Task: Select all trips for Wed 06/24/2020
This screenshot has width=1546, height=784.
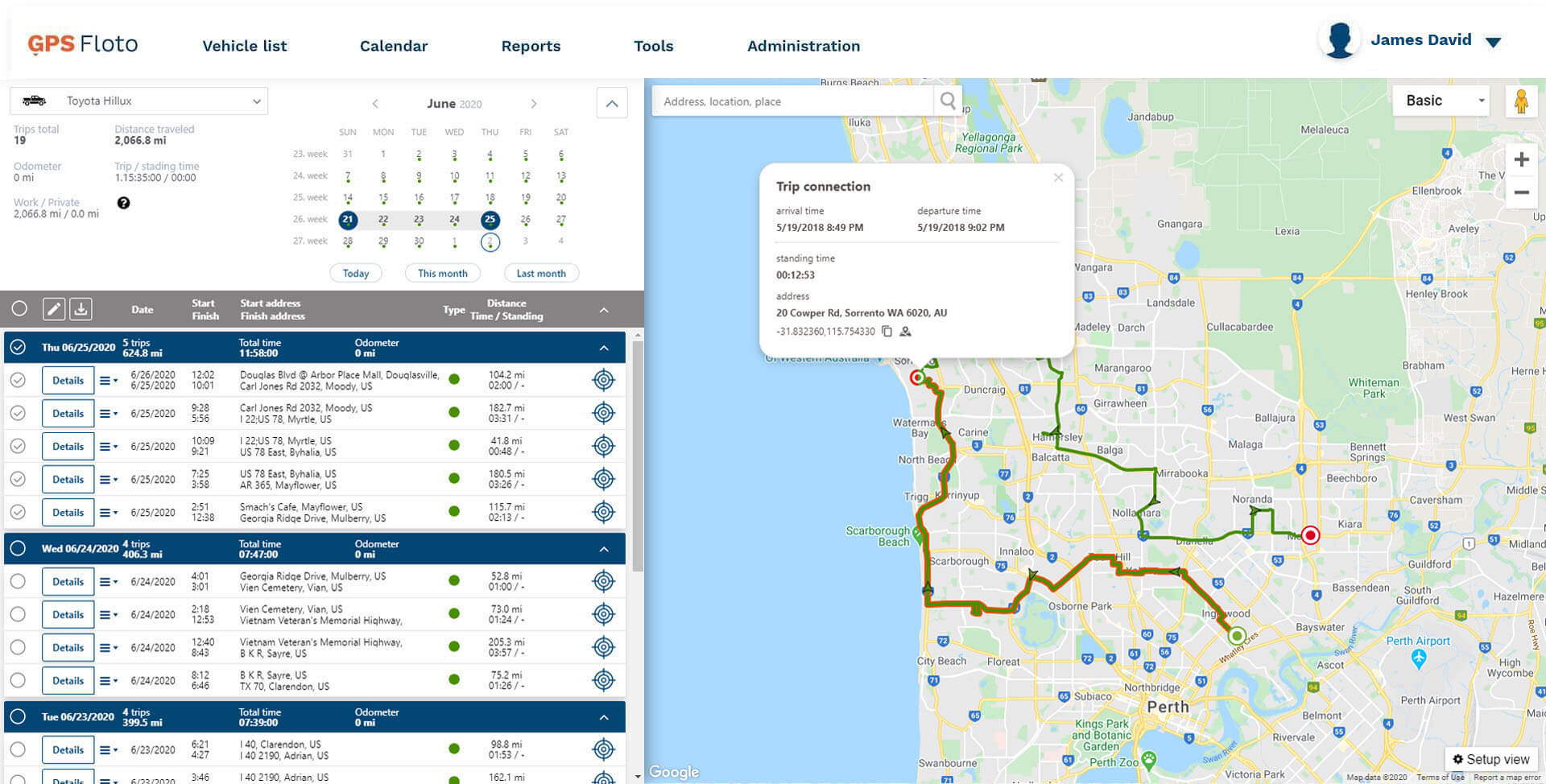Action: pyautogui.click(x=18, y=549)
